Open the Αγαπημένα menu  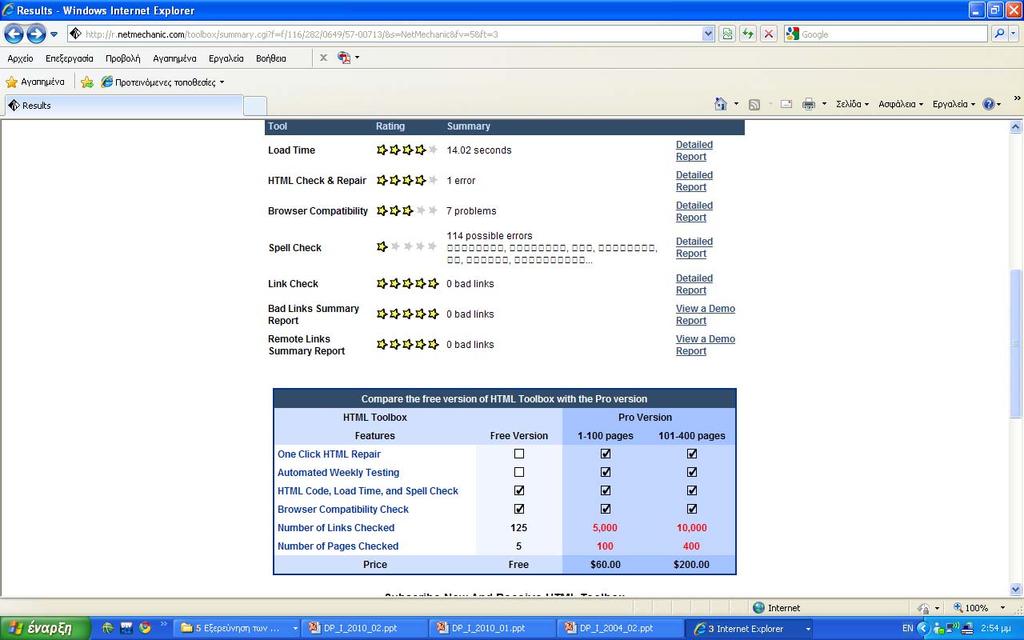coord(174,58)
